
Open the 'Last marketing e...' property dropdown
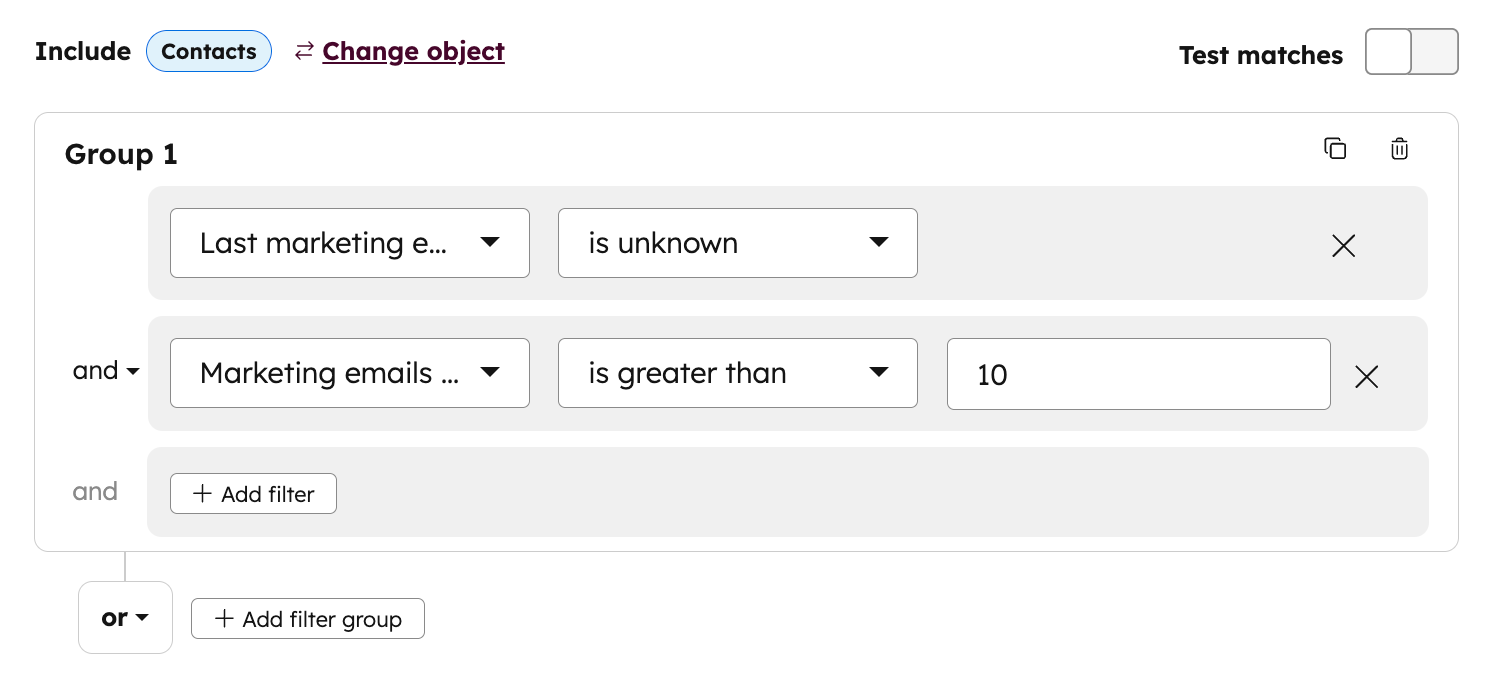pos(349,242)
